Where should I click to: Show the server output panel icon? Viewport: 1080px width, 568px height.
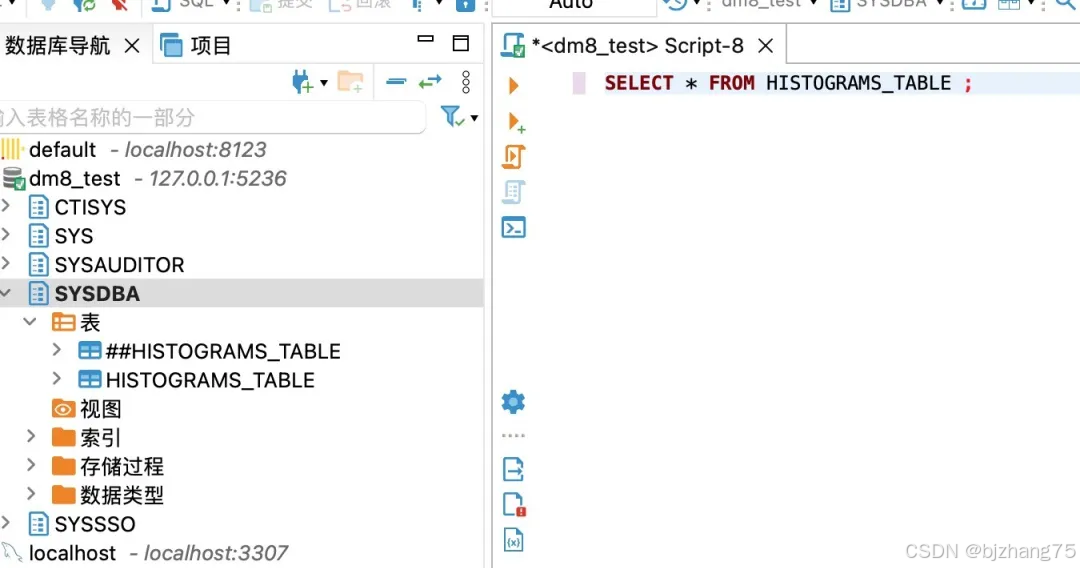[513, 469]
